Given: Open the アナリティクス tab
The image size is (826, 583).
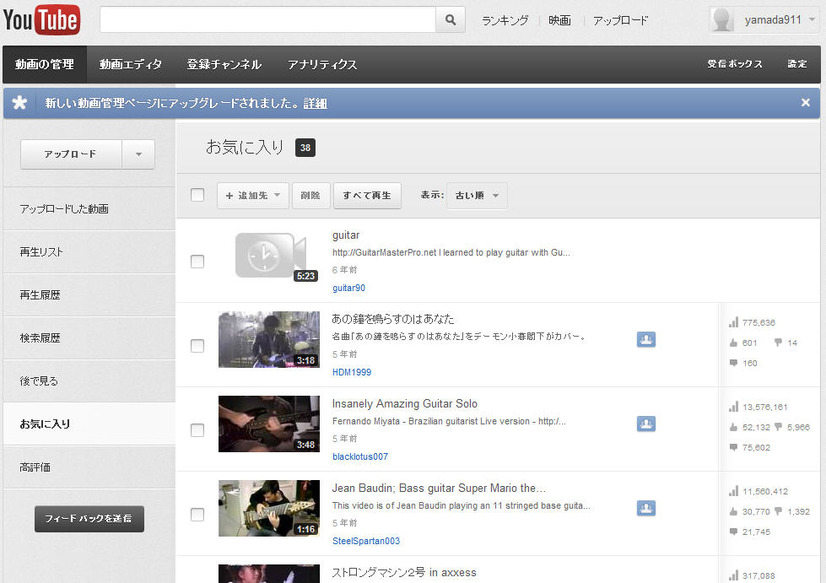Looking at the screenshot, I should (322, 64).
